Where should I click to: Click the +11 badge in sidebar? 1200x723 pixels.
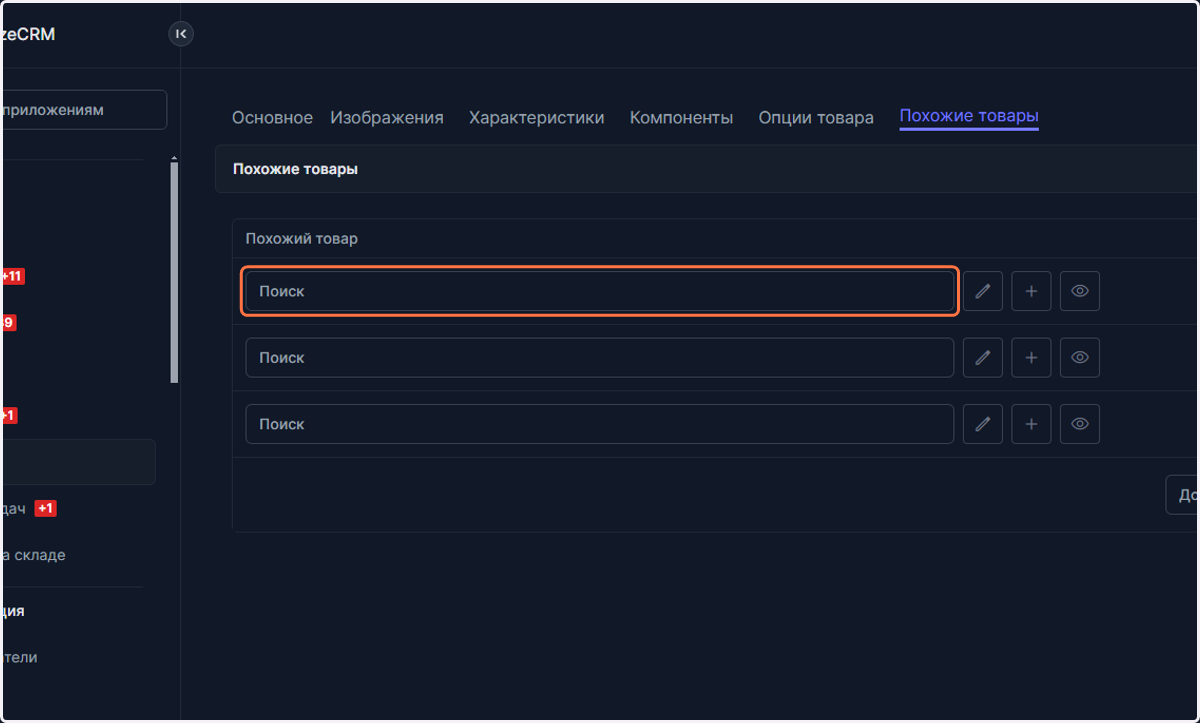(x=13, y=276)
